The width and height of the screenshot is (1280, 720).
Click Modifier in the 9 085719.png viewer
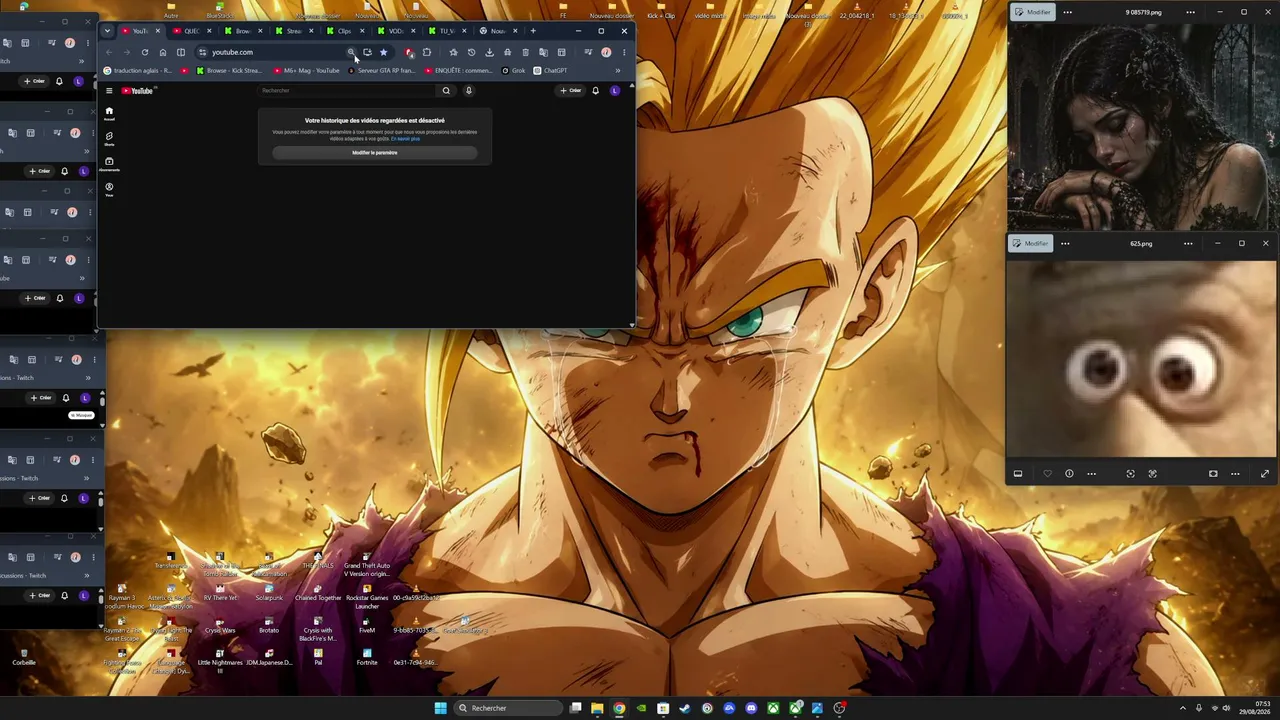click(1032, 12)
